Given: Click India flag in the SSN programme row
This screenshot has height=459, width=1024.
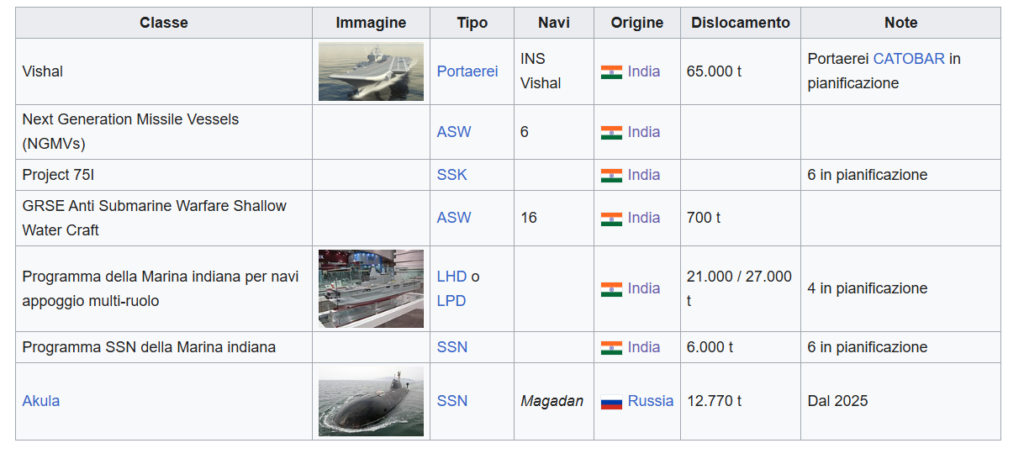Looking at the screenshot, I should [x=611, y=347].
